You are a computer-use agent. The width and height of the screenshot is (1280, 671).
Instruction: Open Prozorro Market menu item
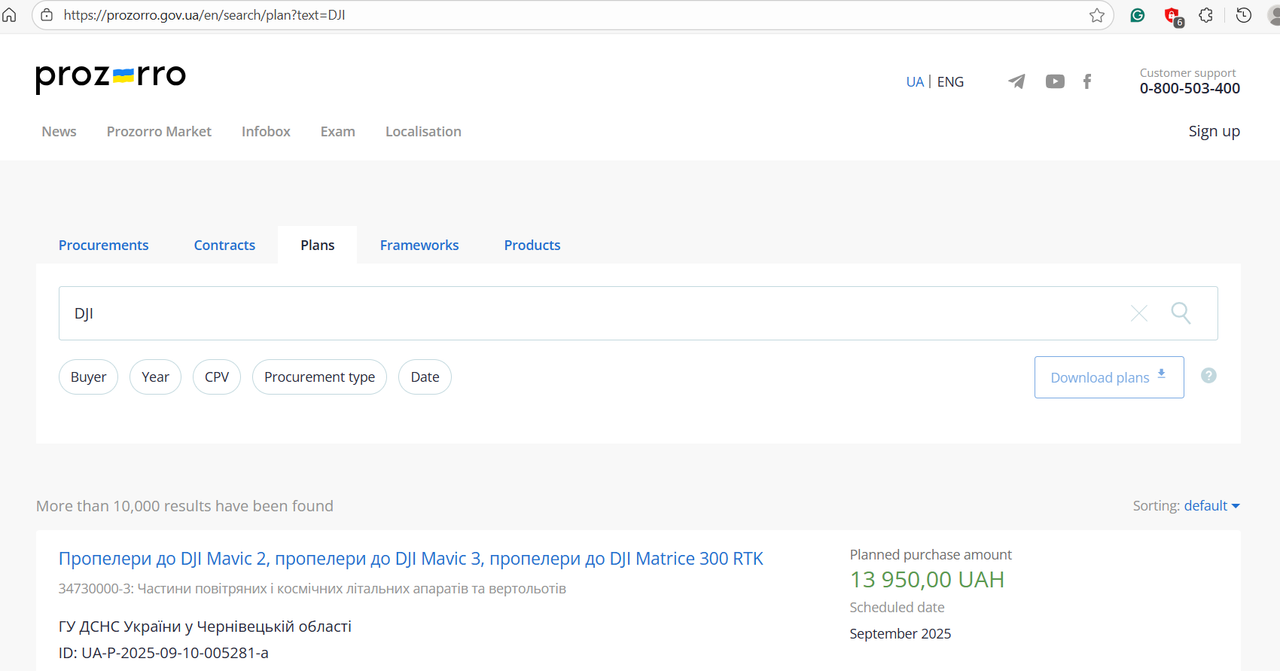159,131
